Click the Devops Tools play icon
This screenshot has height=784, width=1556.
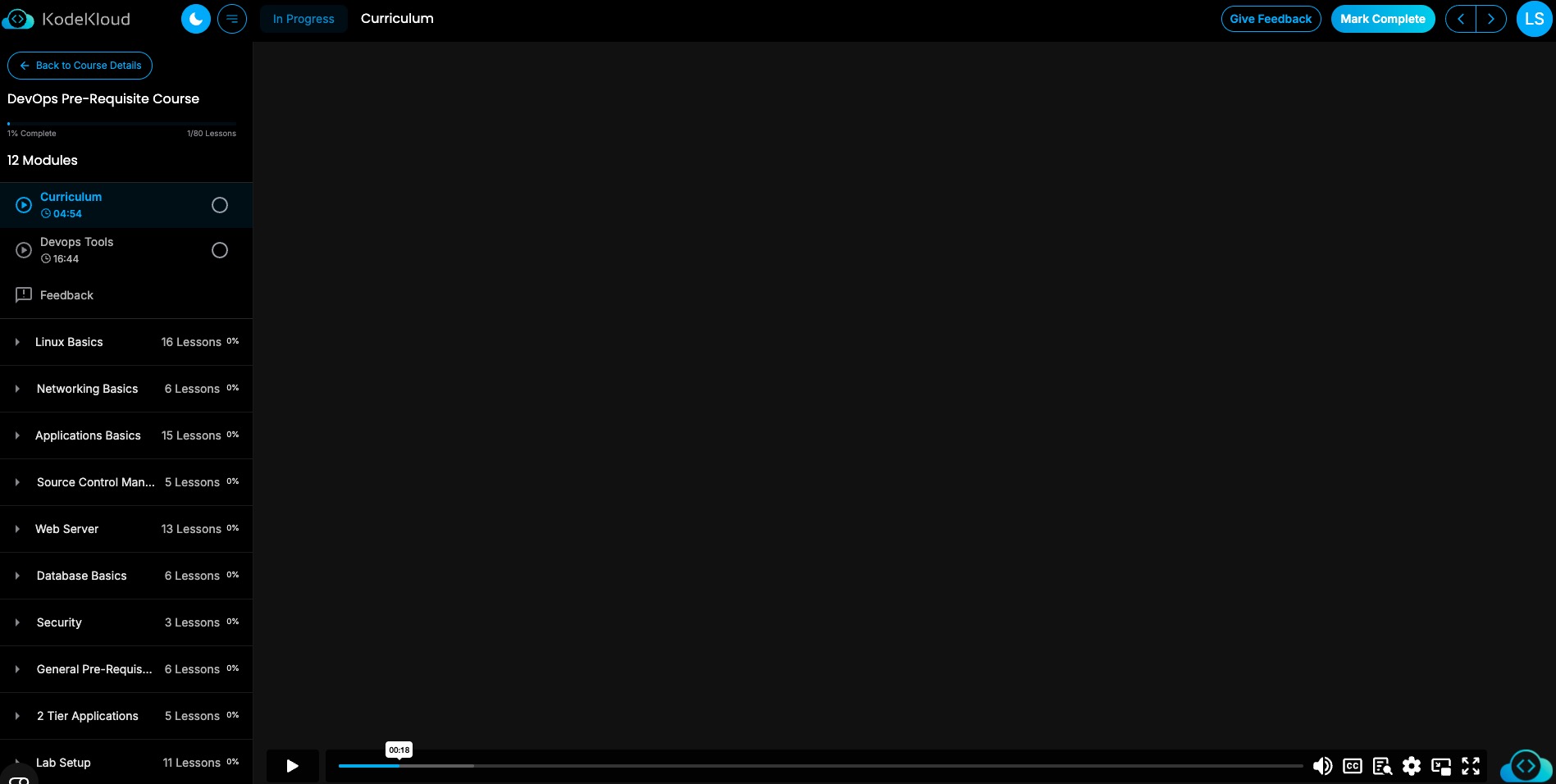(24, 250)
